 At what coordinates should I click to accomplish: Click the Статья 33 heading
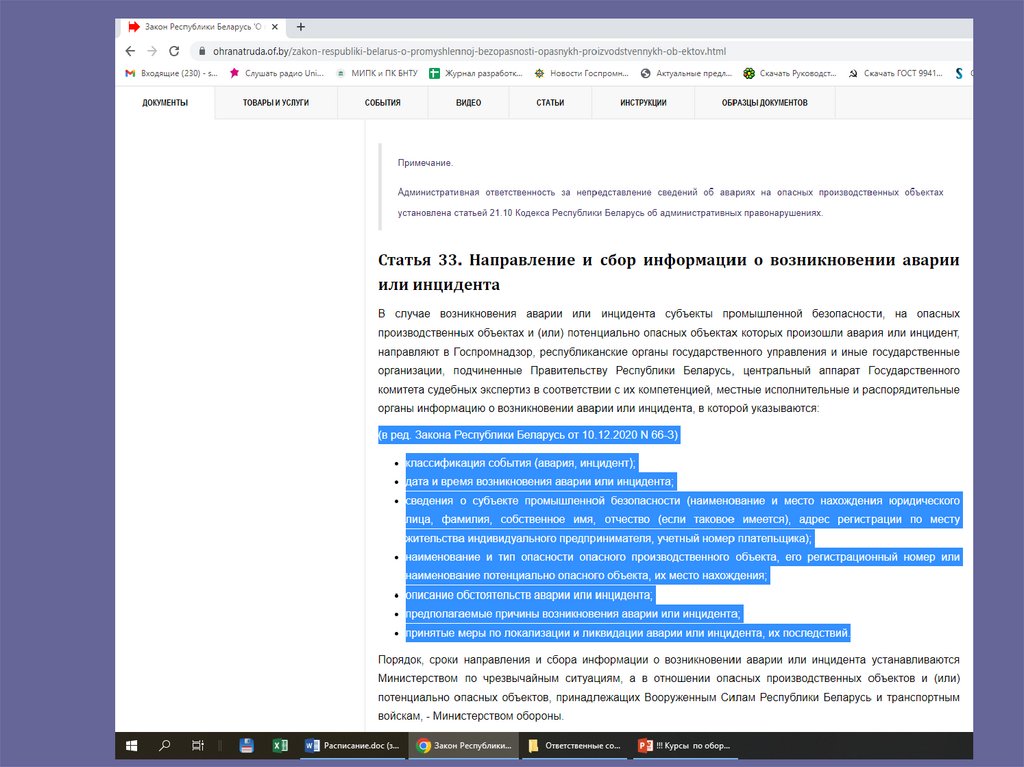pyautogui.click(x=668, y=272)
